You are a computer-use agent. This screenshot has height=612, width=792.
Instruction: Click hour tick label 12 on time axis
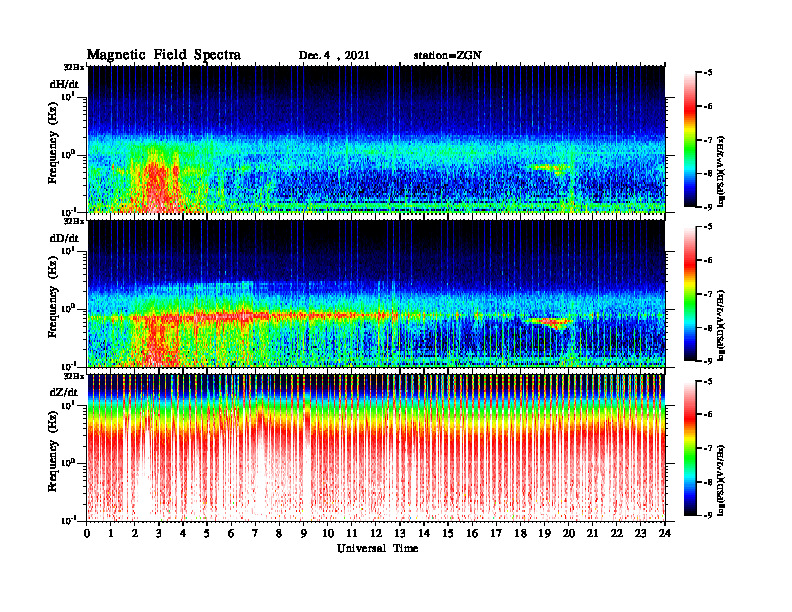click(x=376, y=533)
